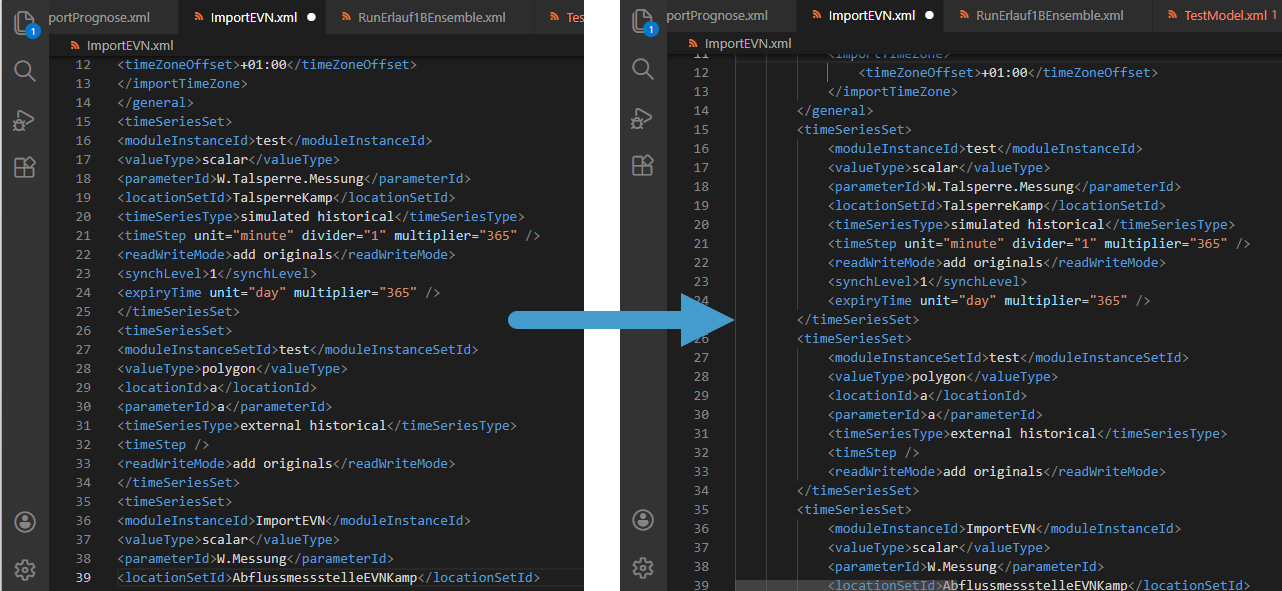Switch to RunErlauf1BEnsemble.xml tab in the right window

tap(1050, 15)
